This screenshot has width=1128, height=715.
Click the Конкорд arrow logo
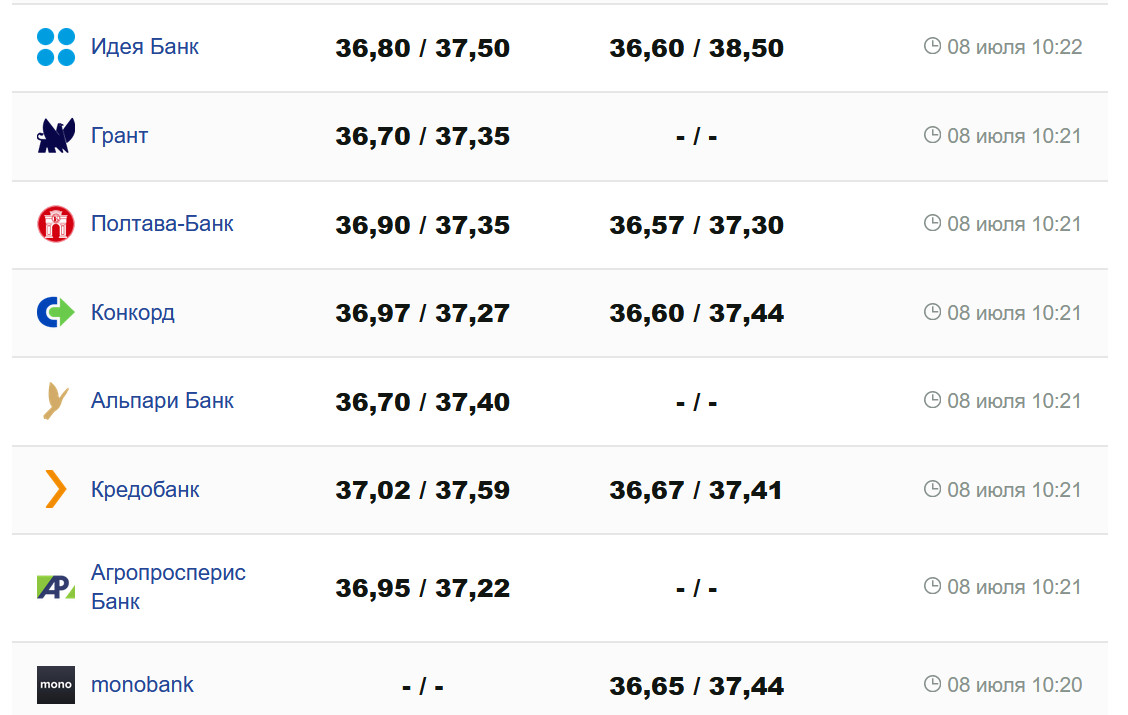coord(56,313)
